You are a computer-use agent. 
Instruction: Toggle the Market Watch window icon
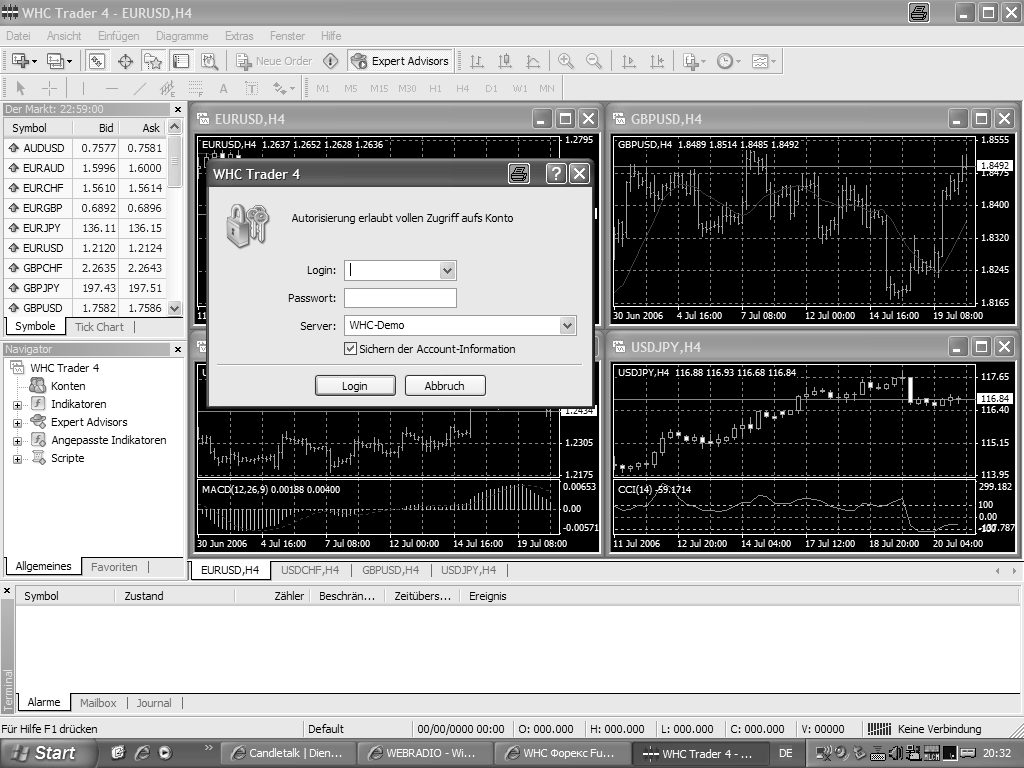[x=97, y=61]
